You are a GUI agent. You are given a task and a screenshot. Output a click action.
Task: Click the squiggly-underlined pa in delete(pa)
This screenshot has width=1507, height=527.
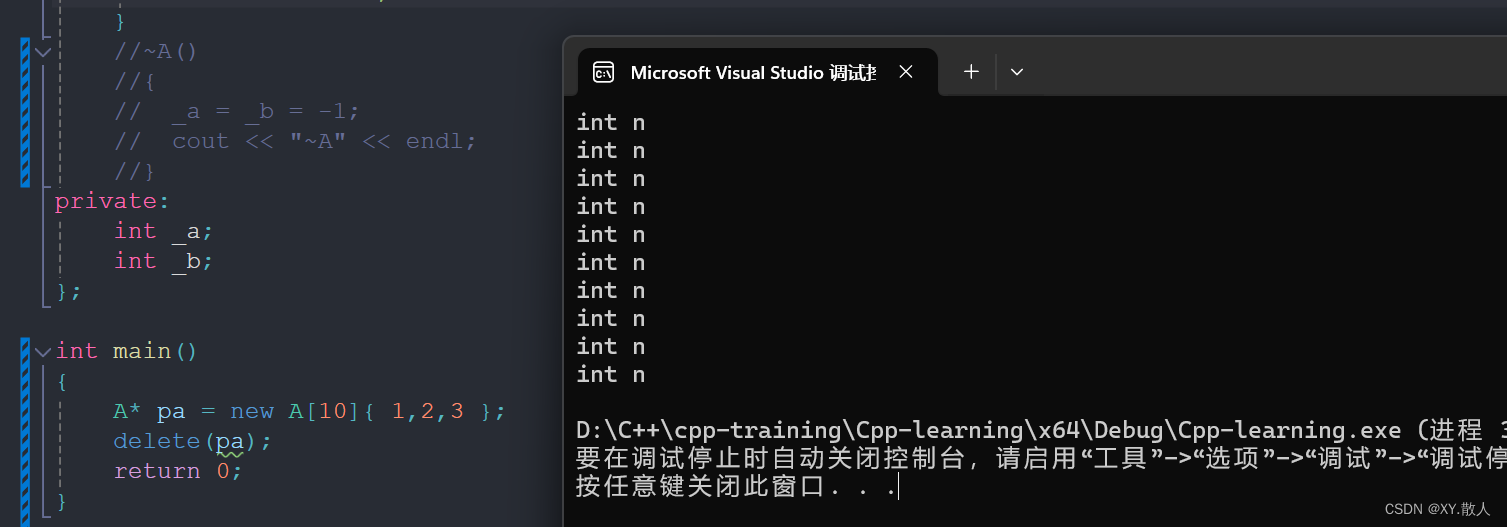[x=232, y=441]
